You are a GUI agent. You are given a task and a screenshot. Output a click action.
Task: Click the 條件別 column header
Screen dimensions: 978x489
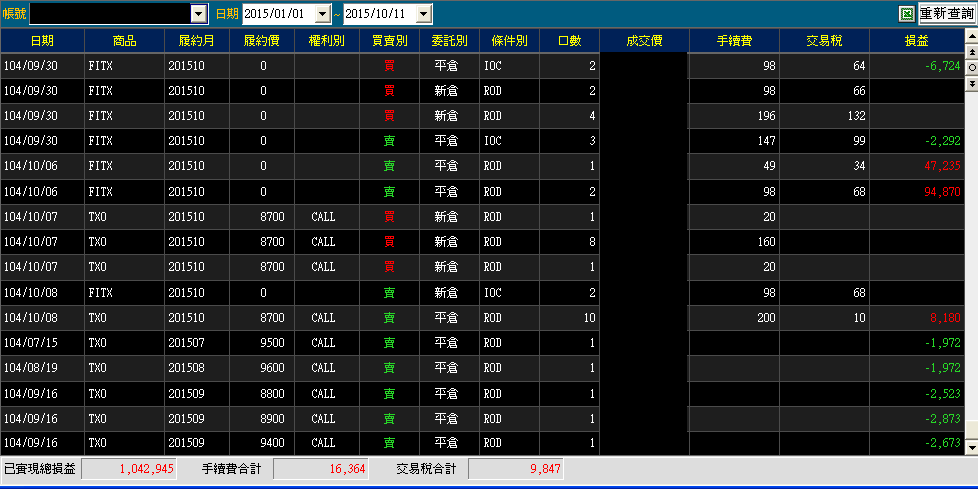click(x=510, y=41)
